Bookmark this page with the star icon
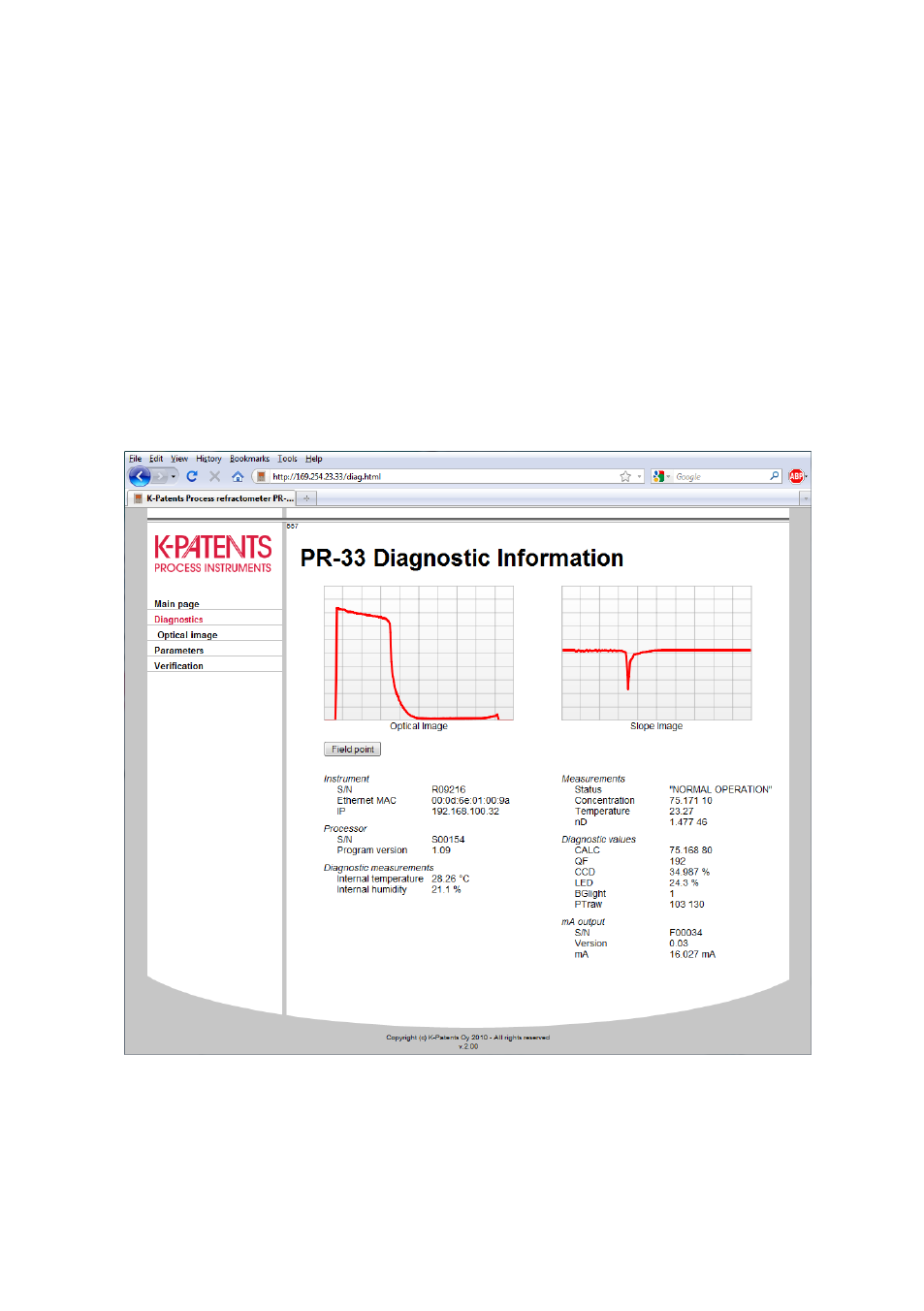 pyautogui.click(x=625, y=476)
